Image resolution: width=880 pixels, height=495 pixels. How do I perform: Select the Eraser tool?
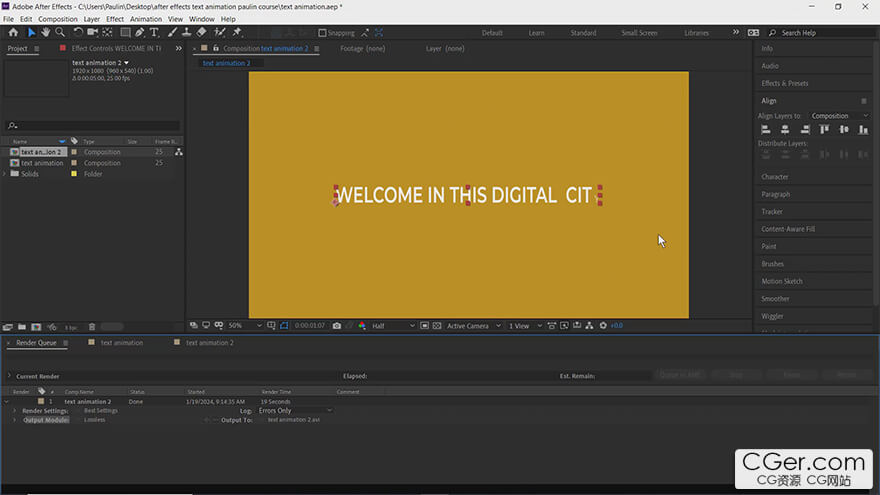[201, 33]
